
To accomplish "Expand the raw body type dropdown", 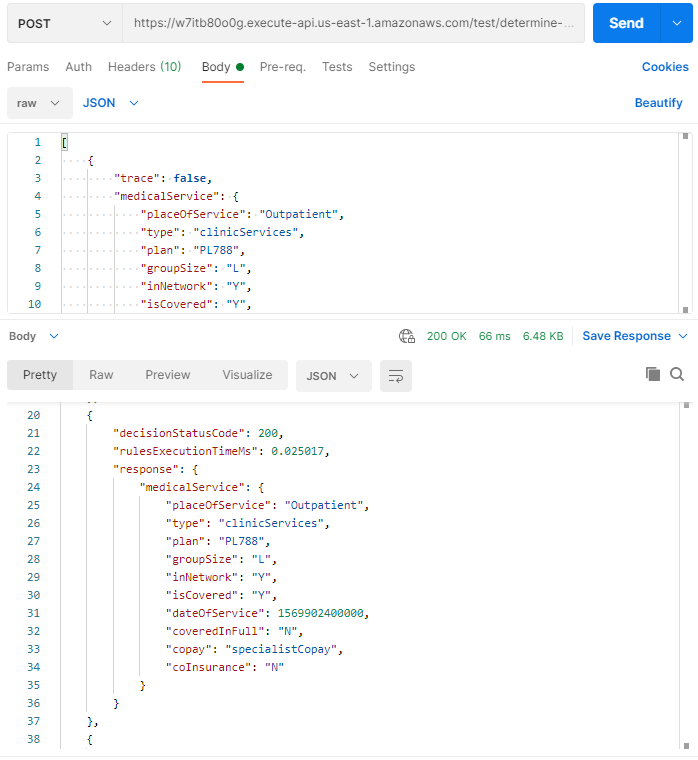I will (x=39, y=103).
